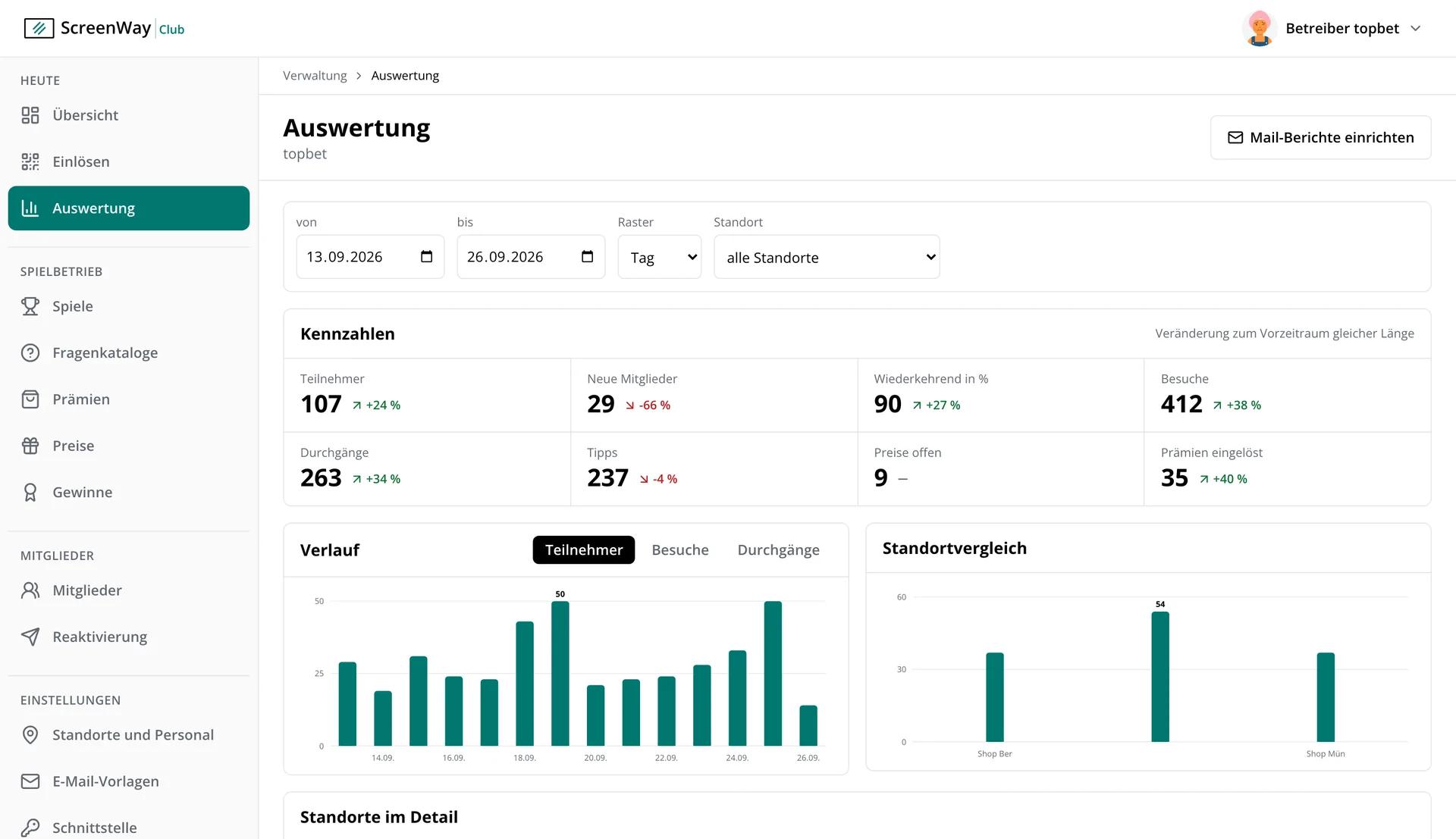1456x839 pixels.
Task: Open the Standort alle Standorte dropdown
Action: (x=827, y=257)
